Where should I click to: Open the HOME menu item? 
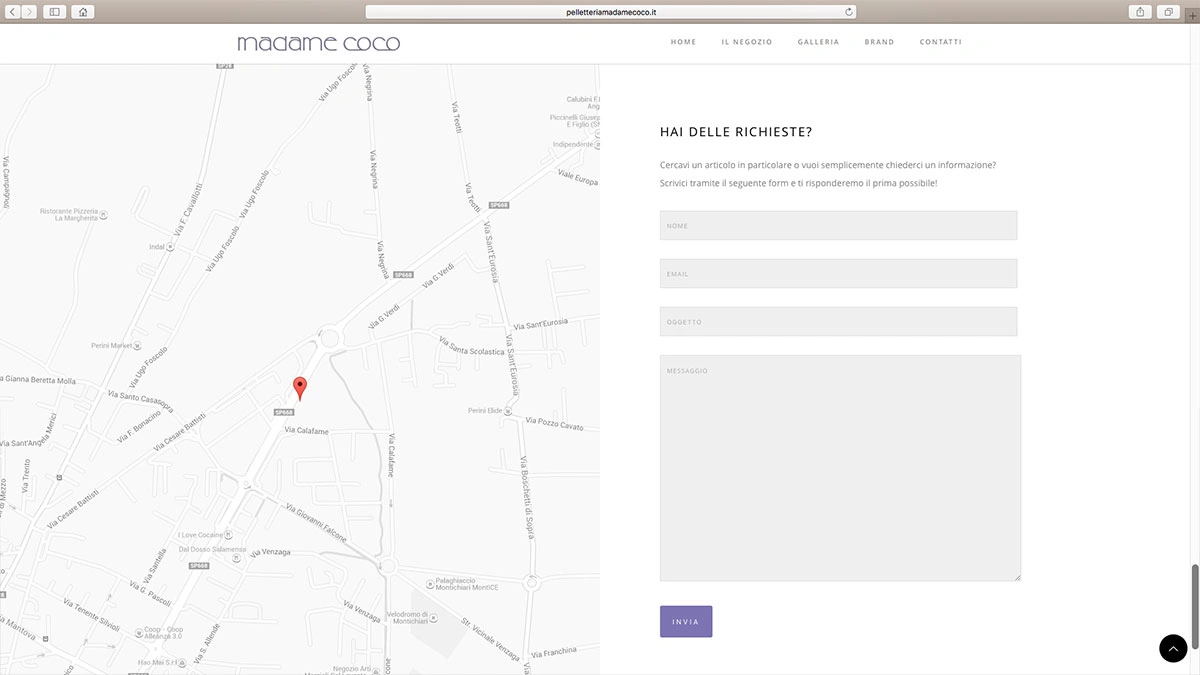click(684, 42)
